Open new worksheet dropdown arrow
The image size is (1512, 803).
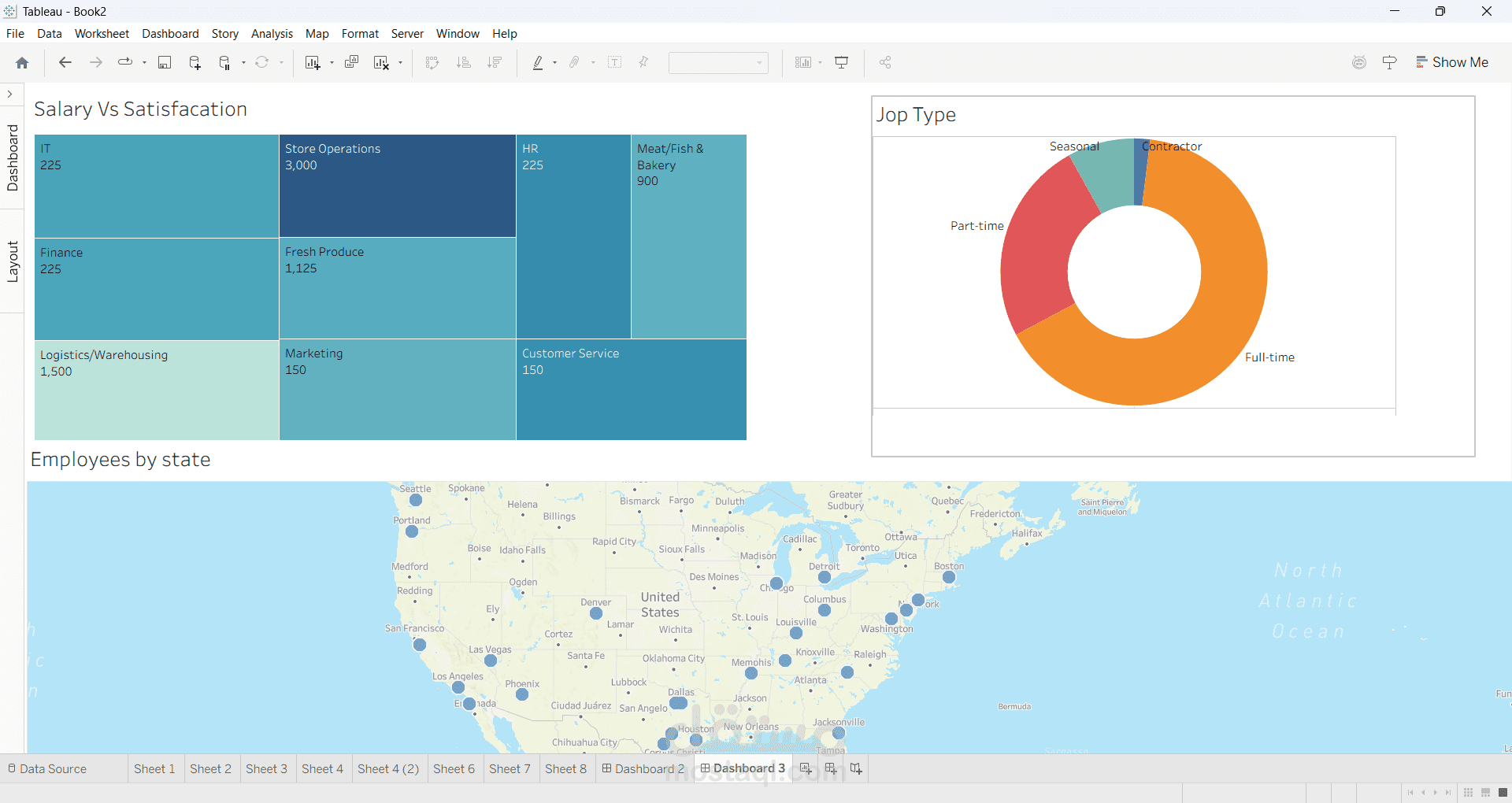[332, 62]
